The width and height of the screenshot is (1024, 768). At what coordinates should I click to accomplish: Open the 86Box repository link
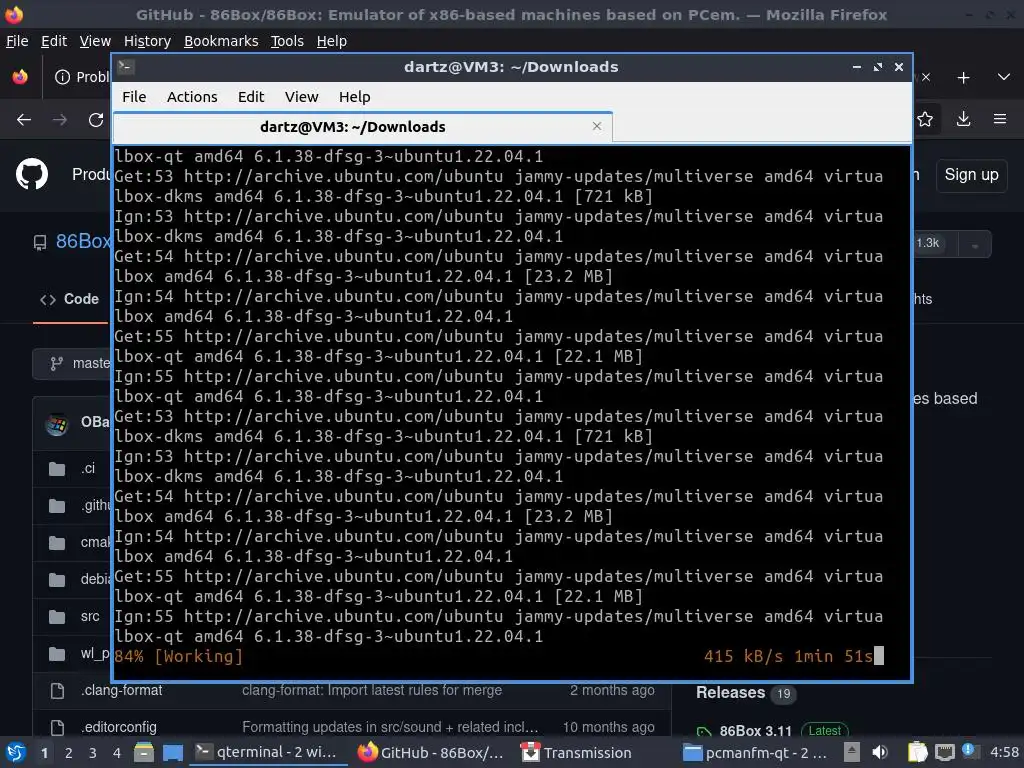[84, 242]
